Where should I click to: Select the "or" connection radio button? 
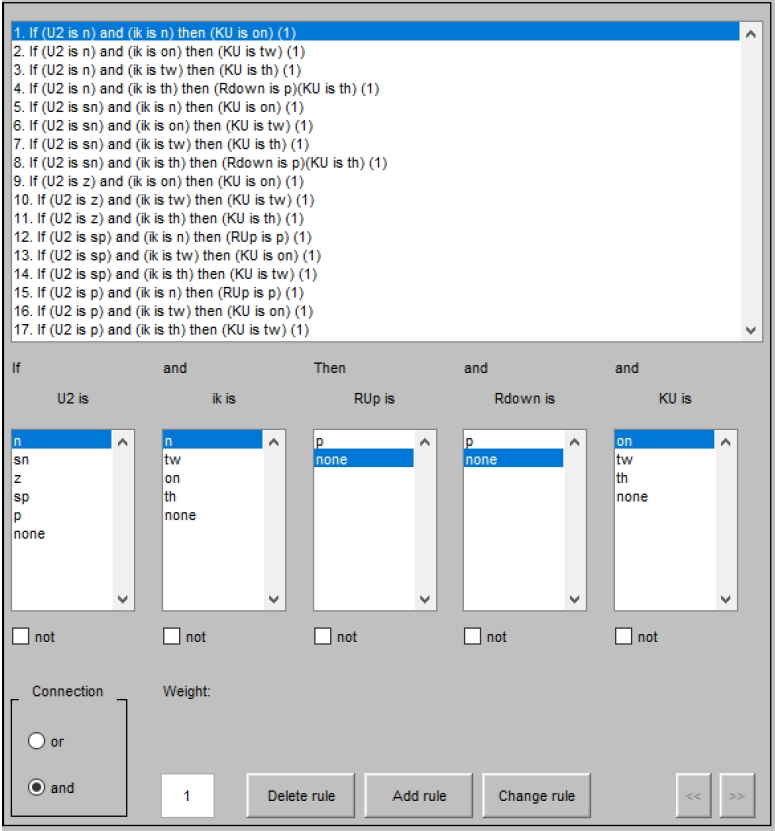(x=38, y=742)
